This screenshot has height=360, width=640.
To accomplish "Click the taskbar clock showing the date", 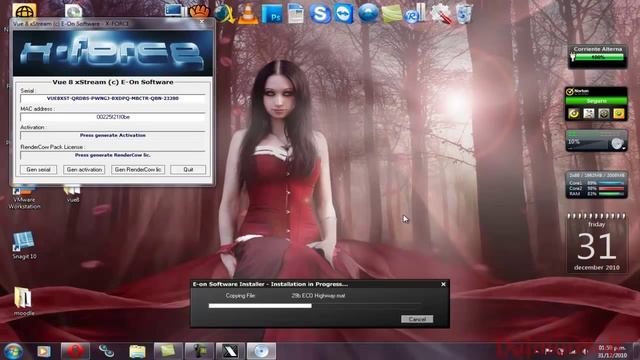I will pos(612,351).
